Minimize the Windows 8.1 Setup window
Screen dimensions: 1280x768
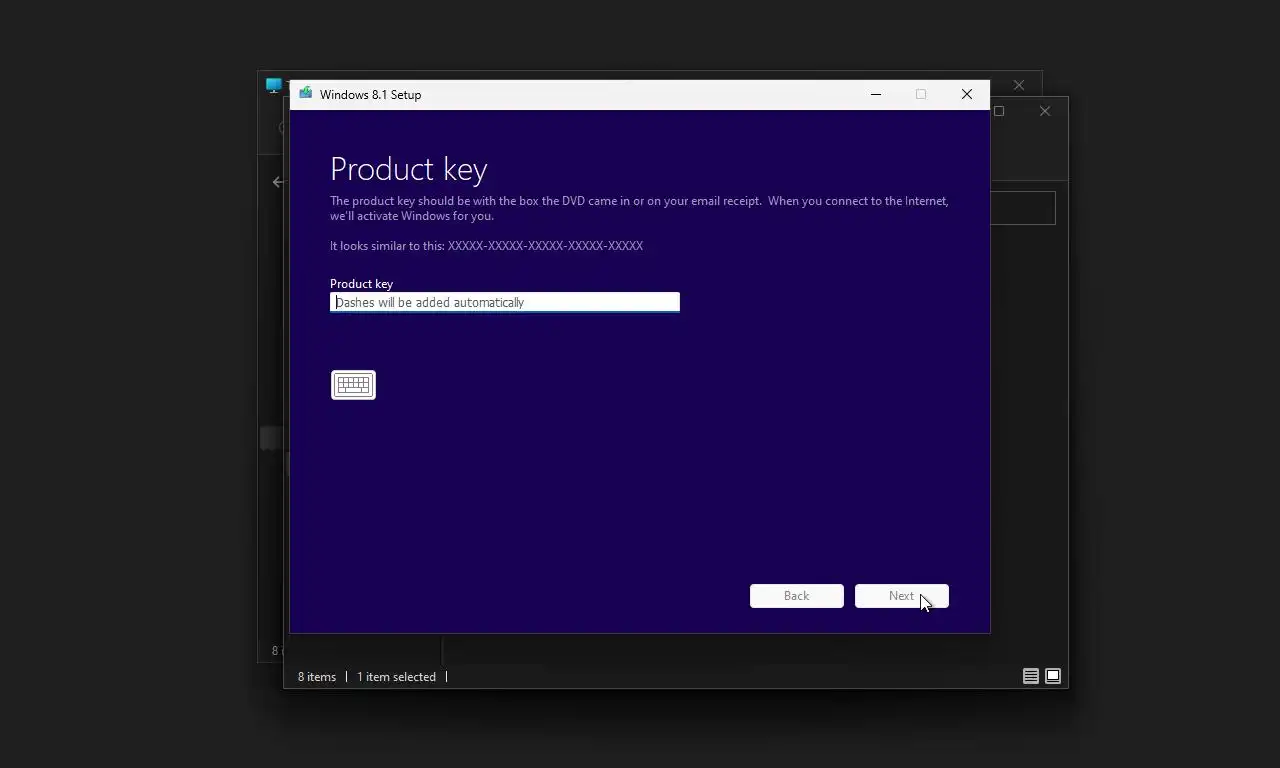(876, 94)
